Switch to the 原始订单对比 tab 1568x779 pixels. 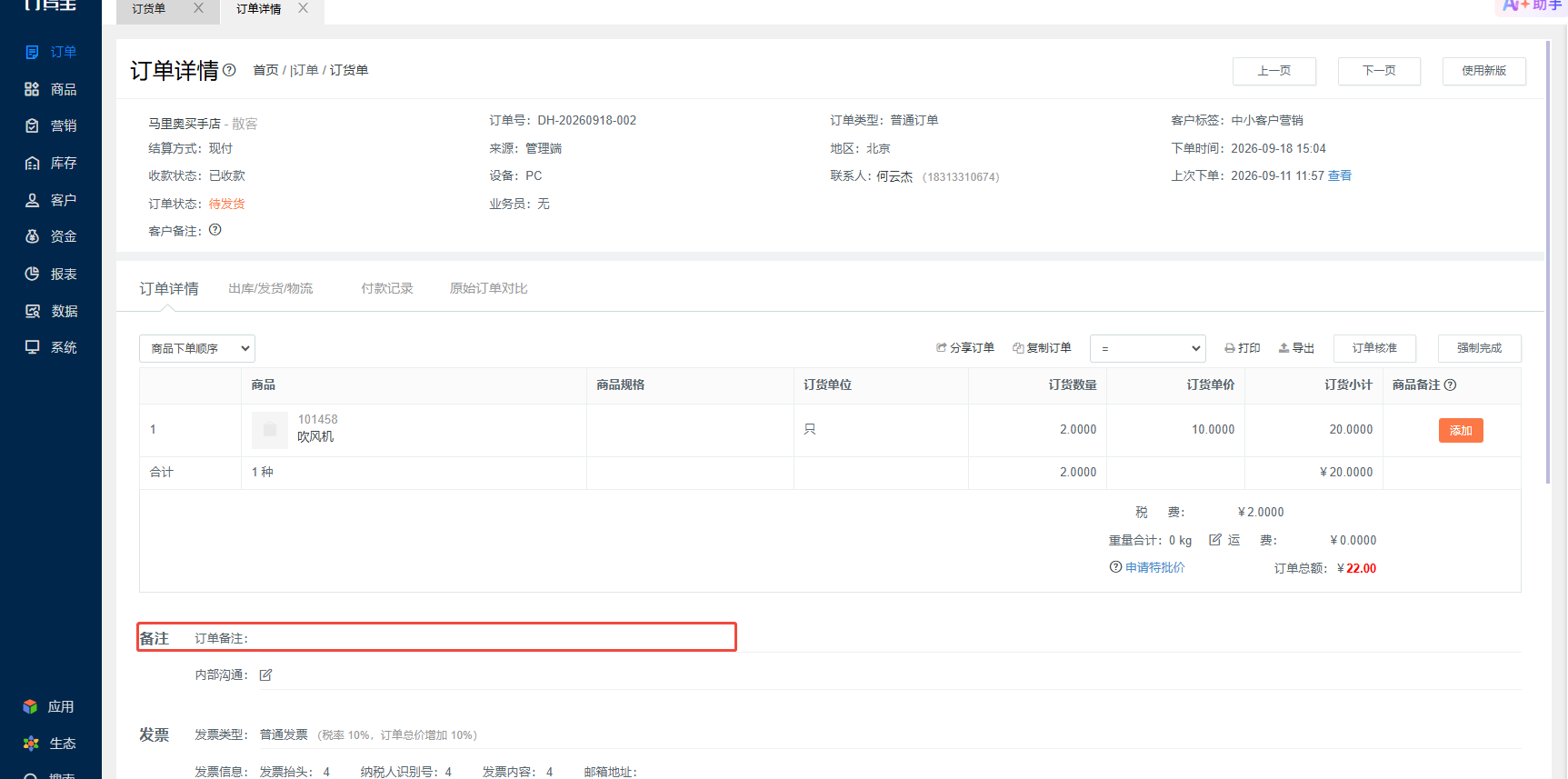click(x=489, y=288)
